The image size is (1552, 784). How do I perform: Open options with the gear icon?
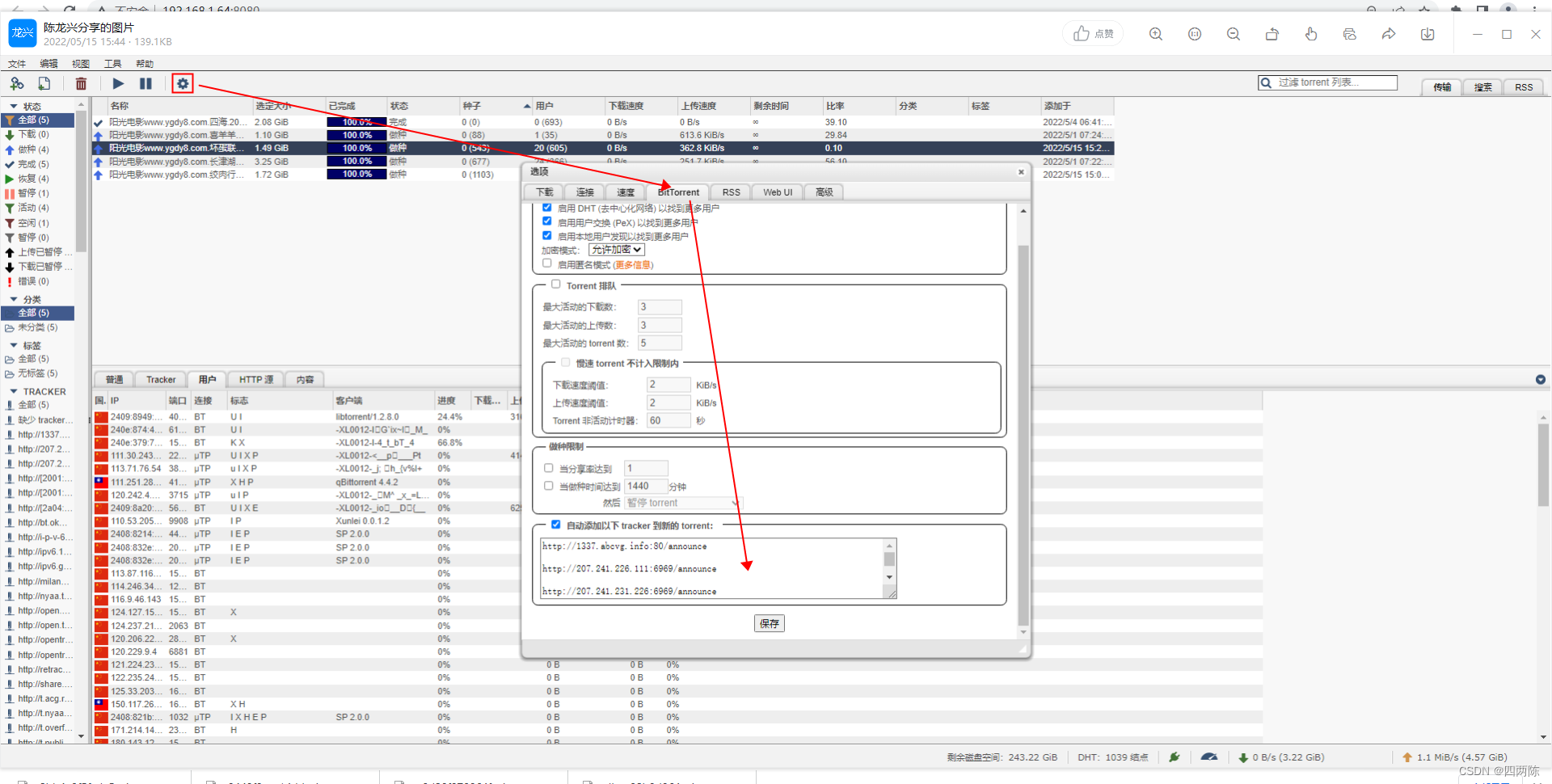click(x=183, y=83)
